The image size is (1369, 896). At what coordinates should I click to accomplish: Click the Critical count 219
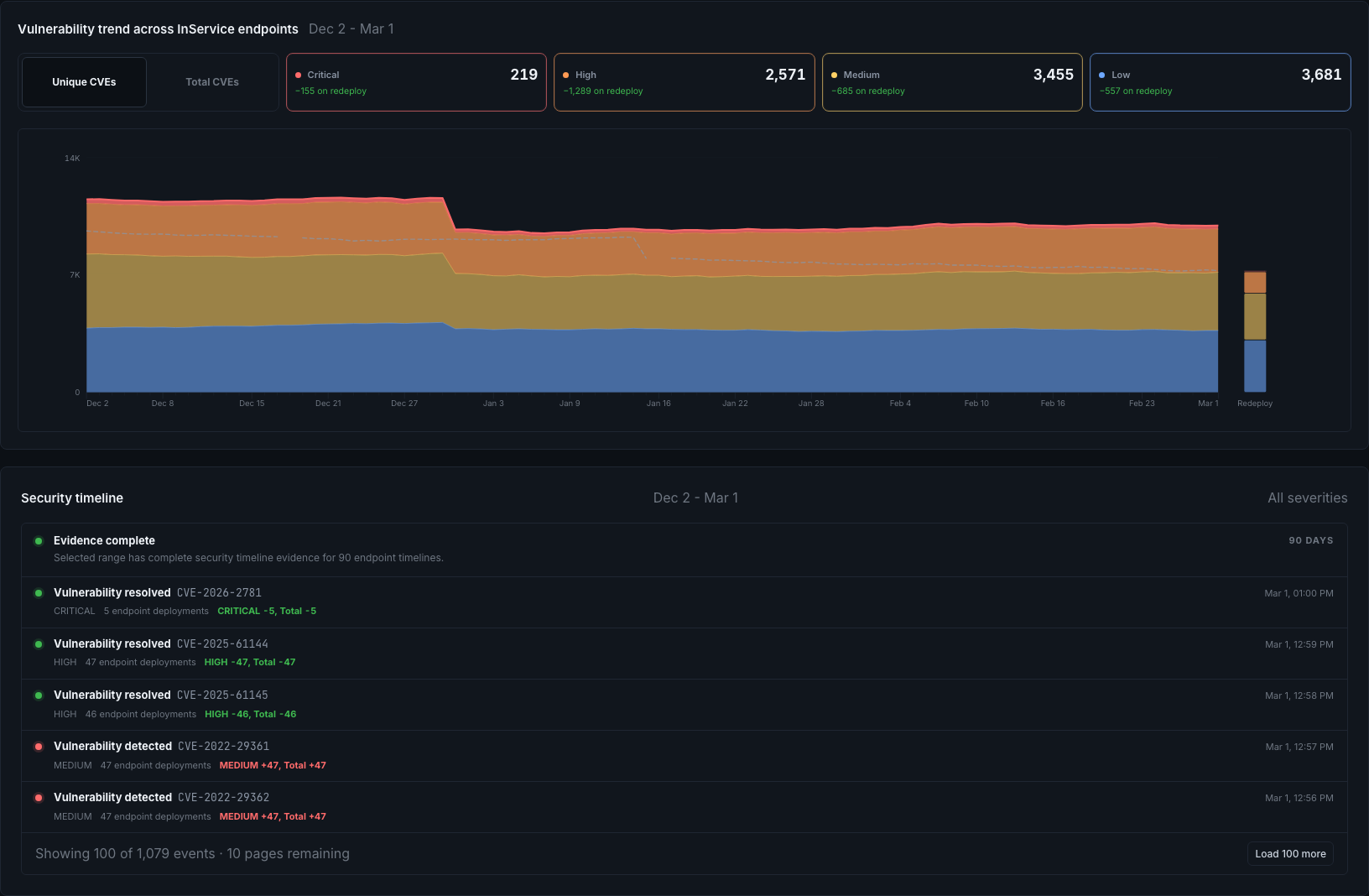point(524,75)
